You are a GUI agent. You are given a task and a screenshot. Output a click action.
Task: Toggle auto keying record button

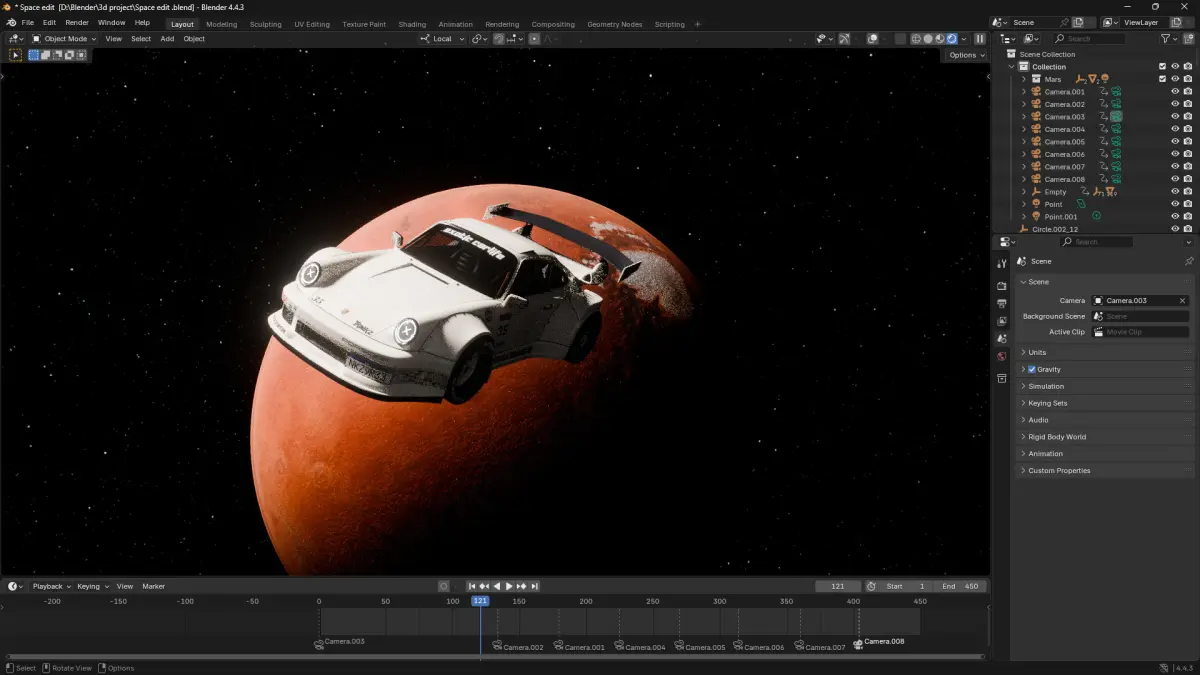pos(444,586)
